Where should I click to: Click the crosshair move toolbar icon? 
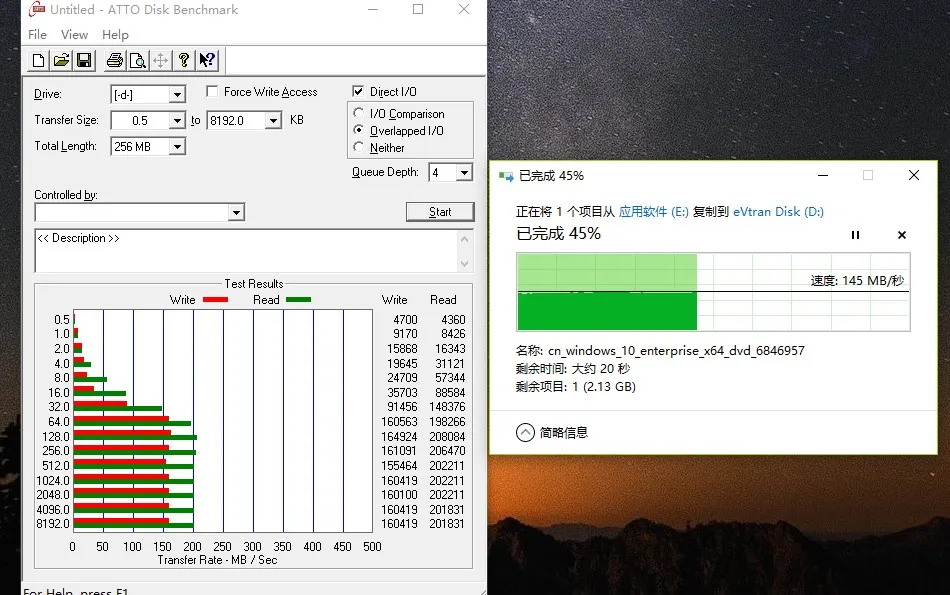(161, 60)
